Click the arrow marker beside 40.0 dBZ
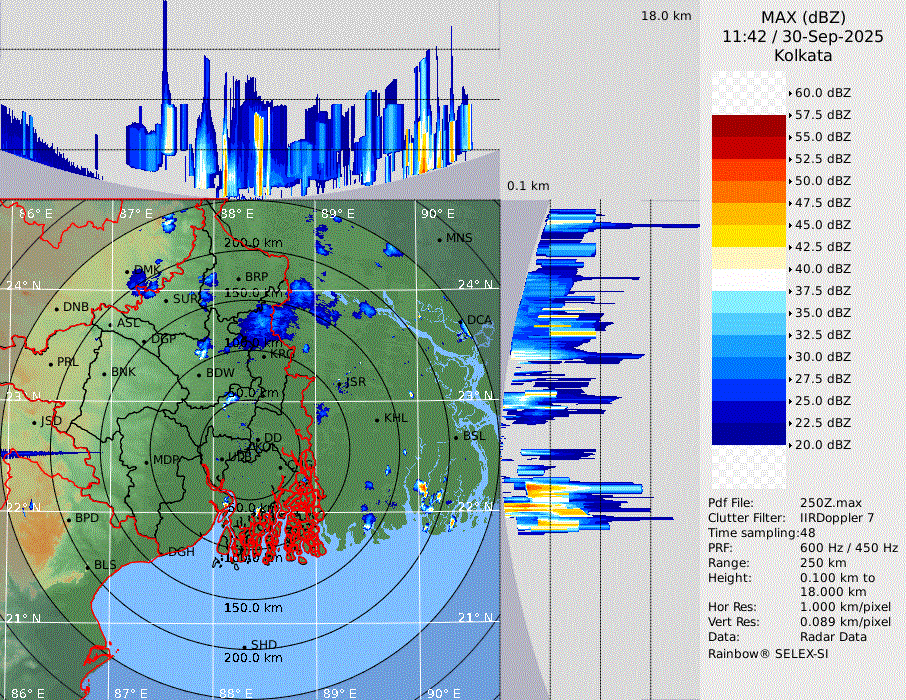Image resolution: width=906 pixels, height=700 pixels. click(791, 269)
